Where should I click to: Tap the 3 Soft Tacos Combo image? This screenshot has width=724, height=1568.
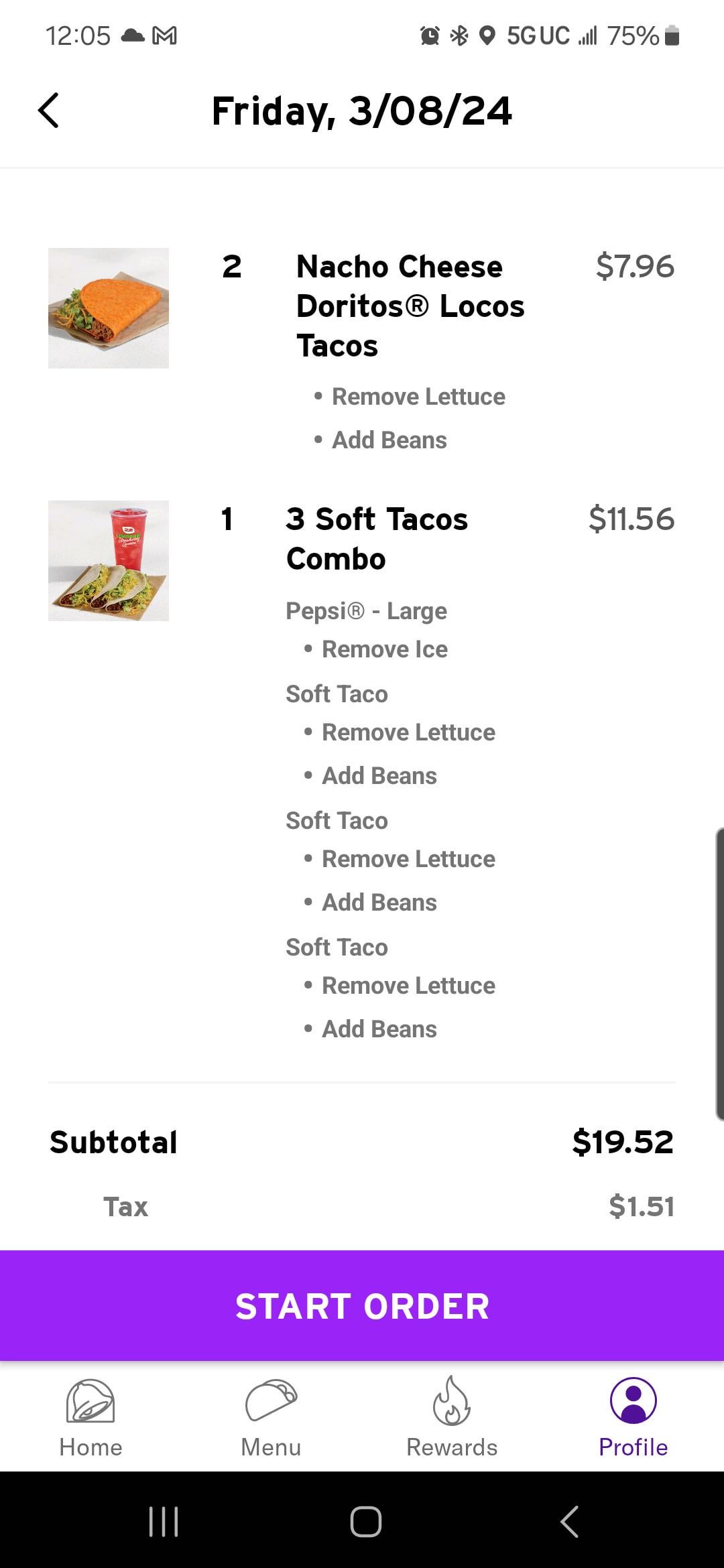pyautogui.click(x=109, y=561)
